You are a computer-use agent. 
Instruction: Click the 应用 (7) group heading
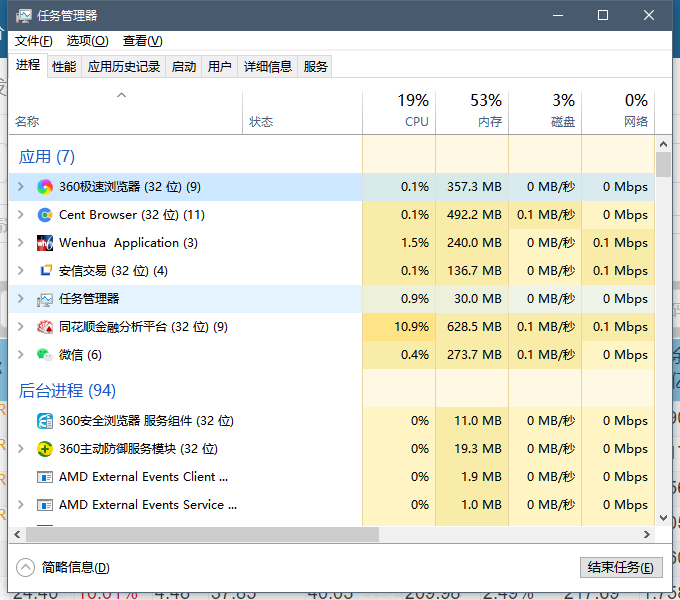click(x=47, y=157)
